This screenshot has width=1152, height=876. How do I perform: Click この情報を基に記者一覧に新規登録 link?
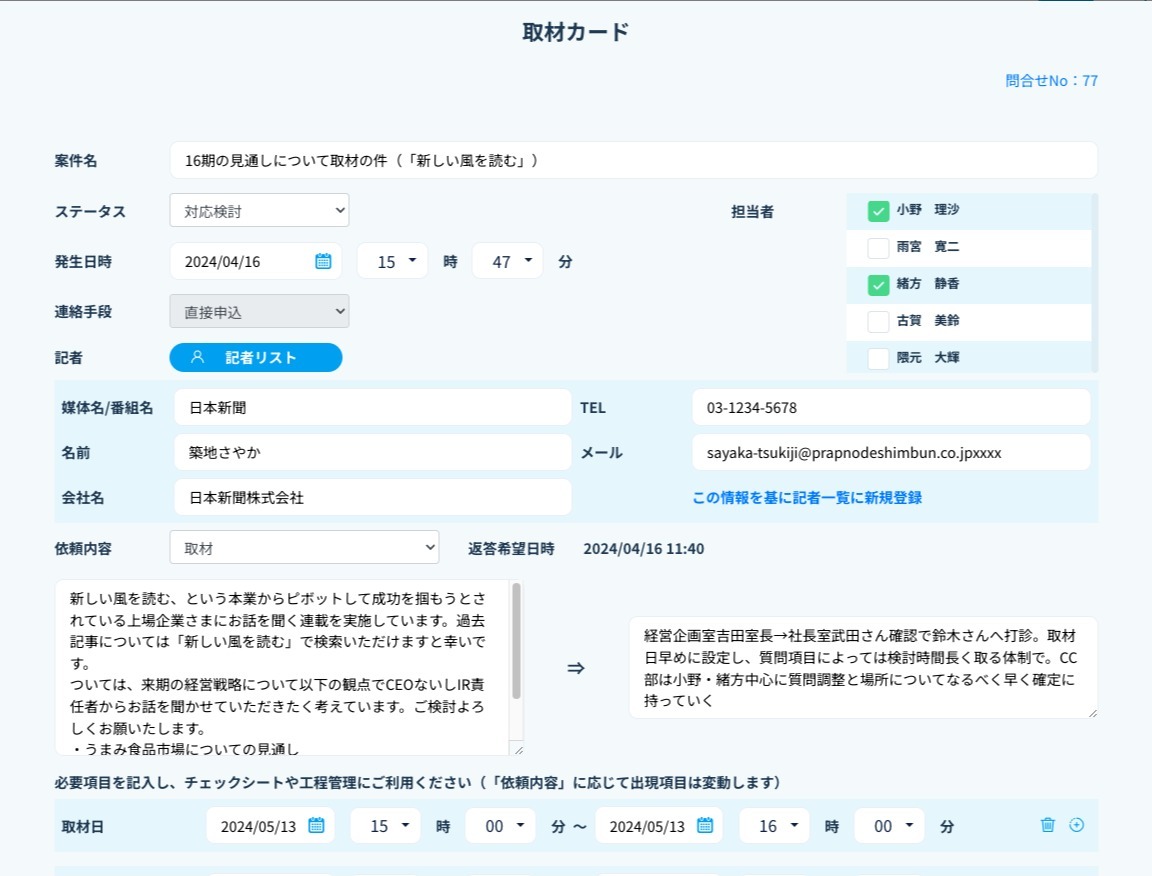click(x=807, y=498)
